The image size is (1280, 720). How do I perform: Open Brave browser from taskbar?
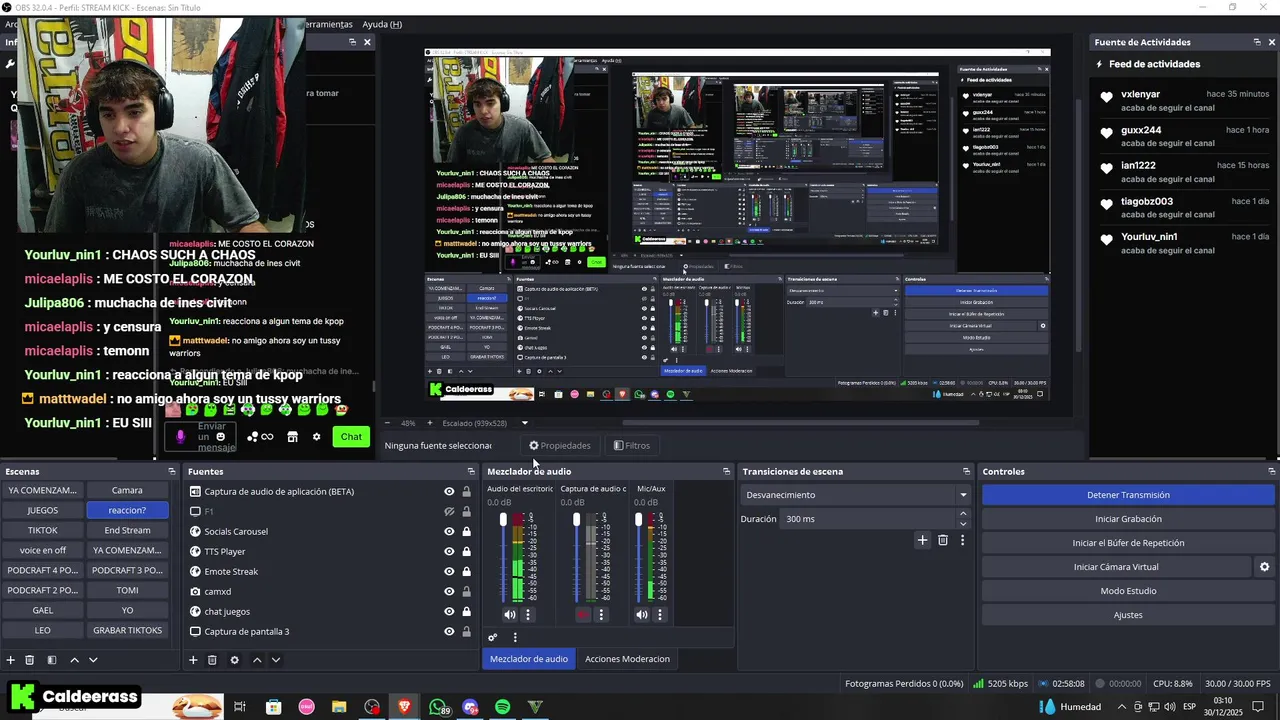404,707
